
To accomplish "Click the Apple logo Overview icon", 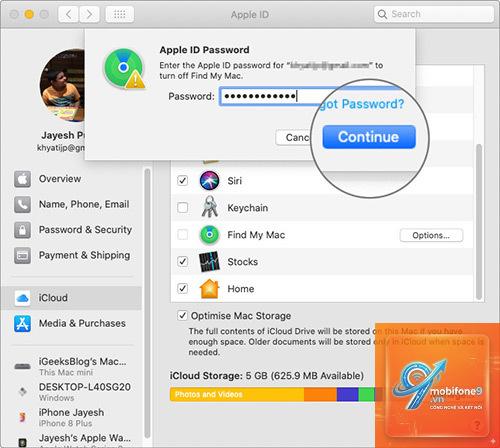I will point(22,179).
